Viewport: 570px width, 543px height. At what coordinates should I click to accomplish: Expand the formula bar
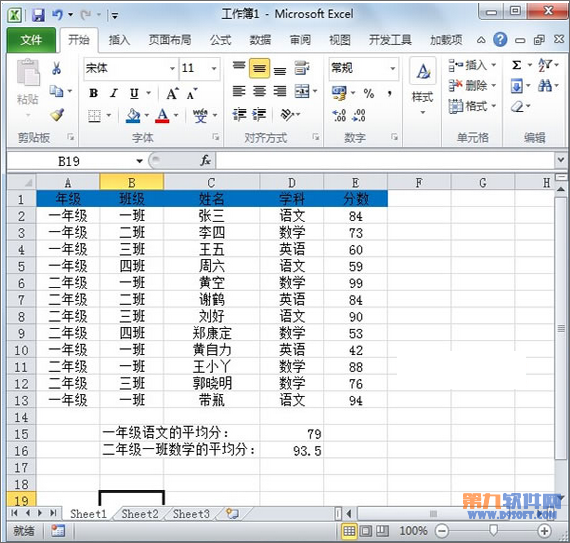coord(561,160)
